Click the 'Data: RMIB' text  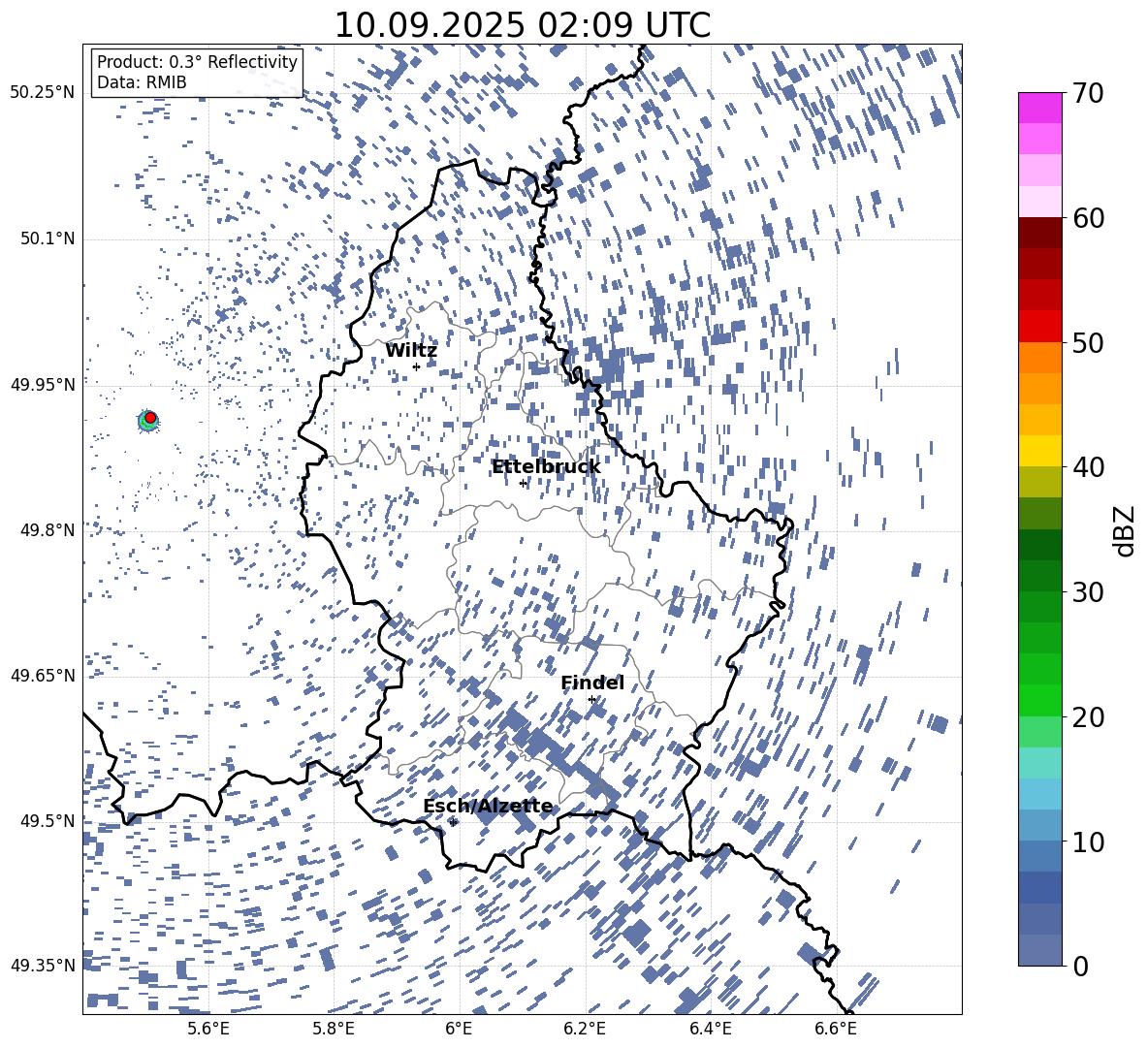click(x=142, y=82)
